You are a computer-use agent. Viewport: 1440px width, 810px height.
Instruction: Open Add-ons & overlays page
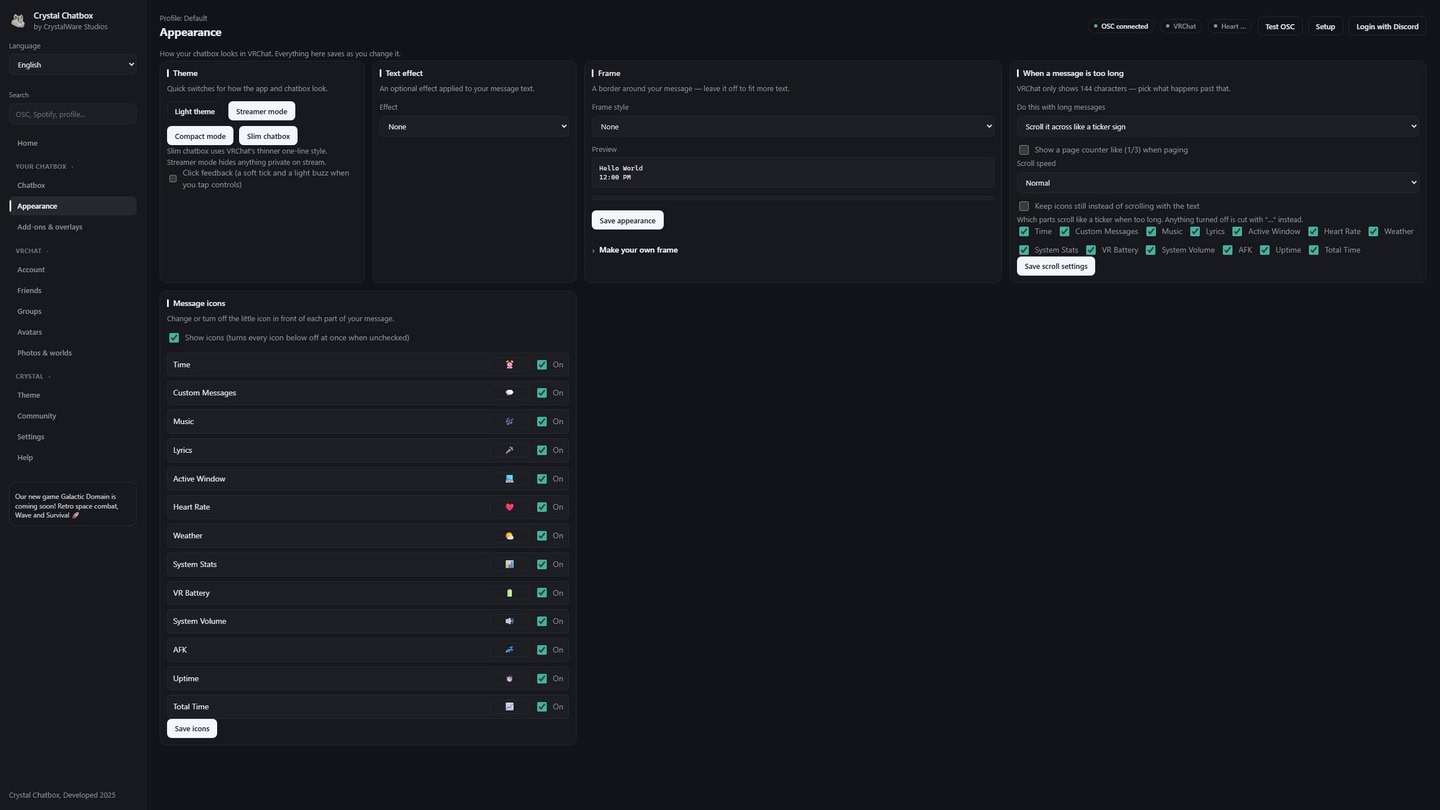click(73, 227)
